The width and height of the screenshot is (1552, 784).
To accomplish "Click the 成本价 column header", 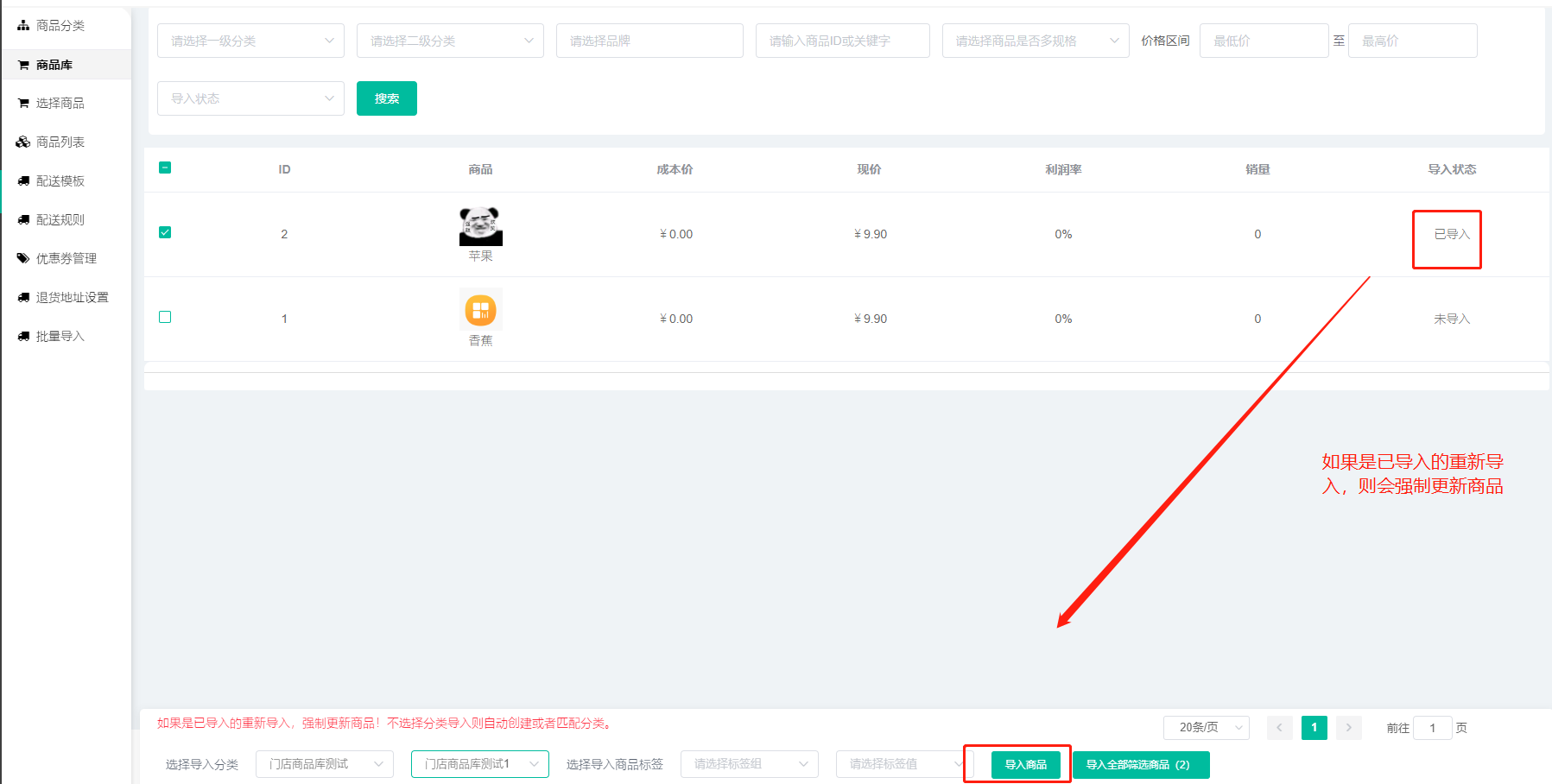I will click(675, 169).
